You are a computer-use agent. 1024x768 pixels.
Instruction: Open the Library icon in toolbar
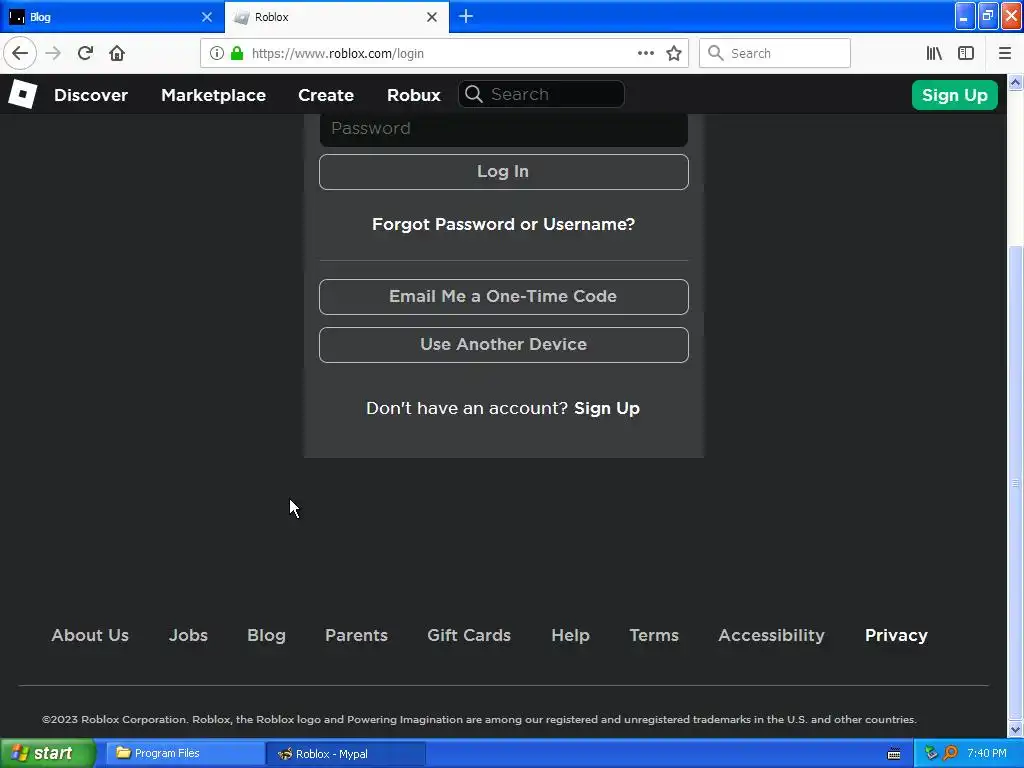pos(934,53)
